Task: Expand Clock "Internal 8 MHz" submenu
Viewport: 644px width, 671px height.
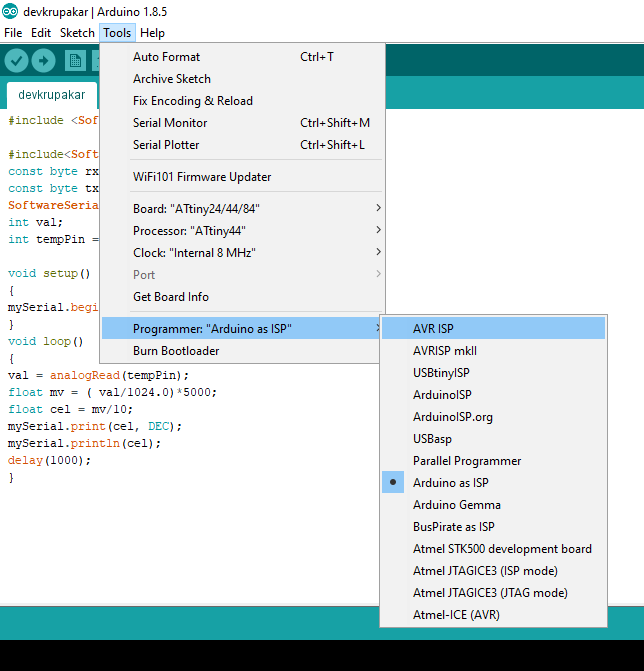Action: 242,253
